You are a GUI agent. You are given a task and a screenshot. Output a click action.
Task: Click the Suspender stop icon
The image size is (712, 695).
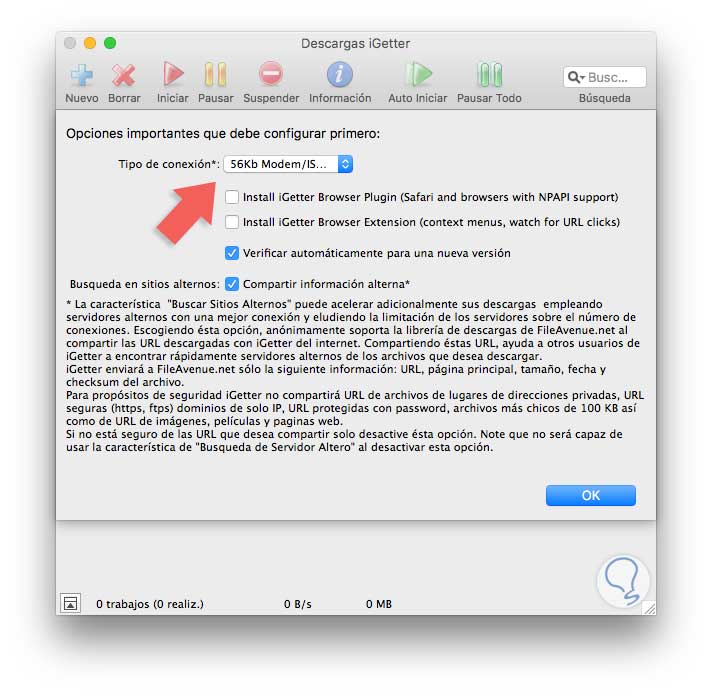pos(271,74)
